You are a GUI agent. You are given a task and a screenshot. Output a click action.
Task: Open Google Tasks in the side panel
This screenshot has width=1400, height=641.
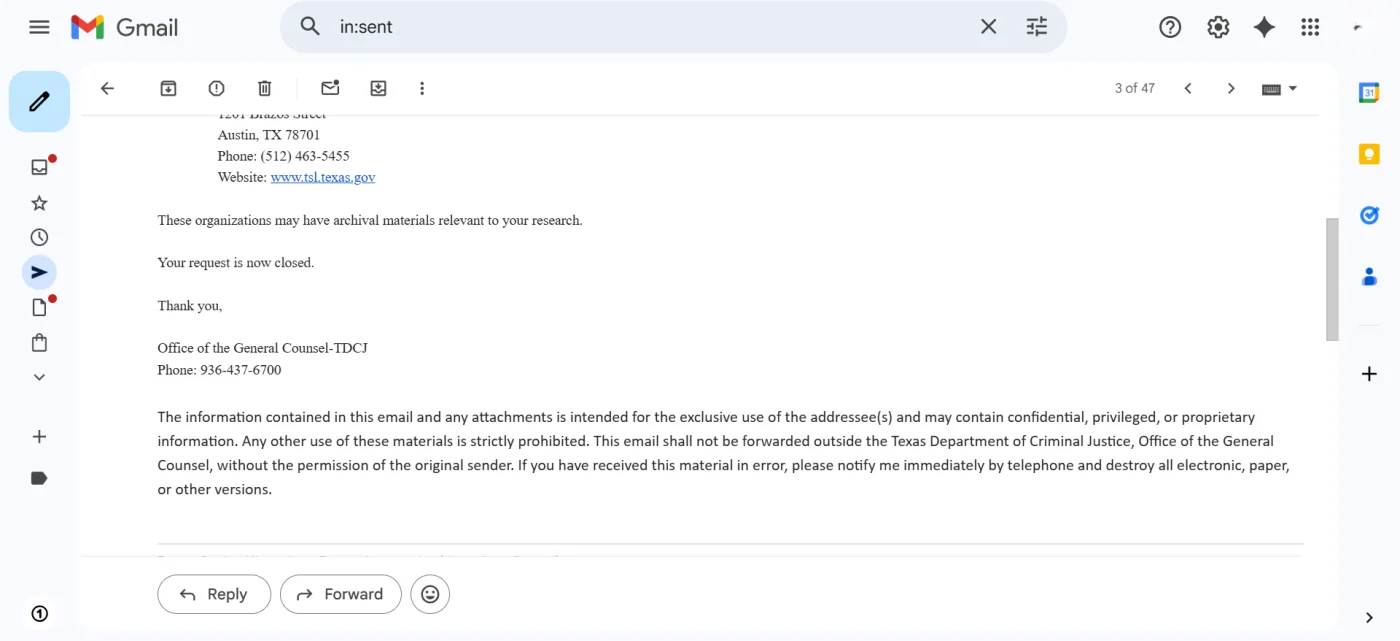pyautogui.click(x=1369, y=214)
